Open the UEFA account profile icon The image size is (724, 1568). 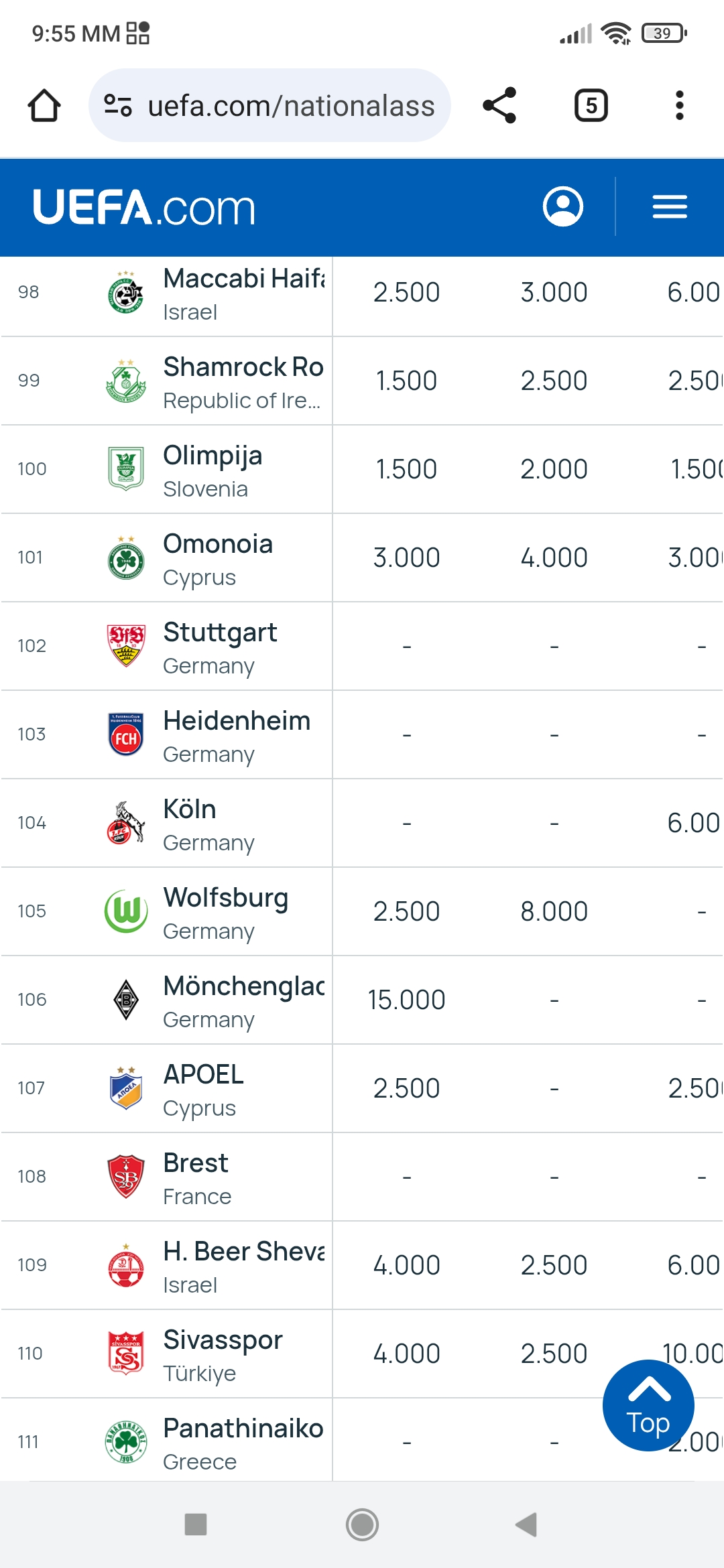point(562,206)
